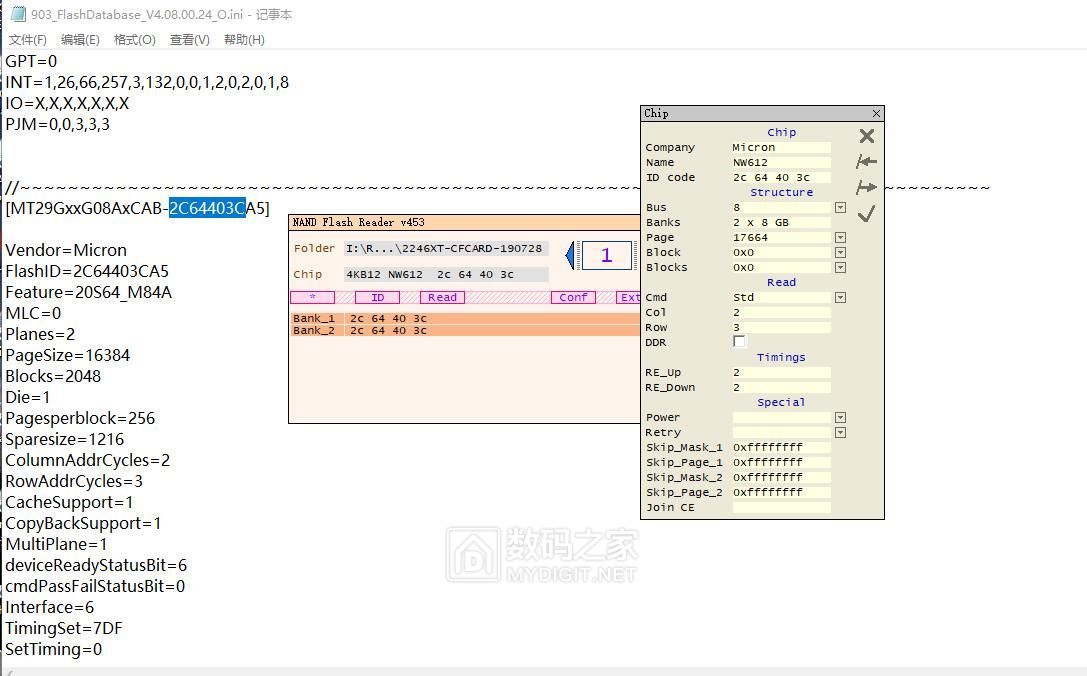Open the Block dropdown

click(840, 252)
